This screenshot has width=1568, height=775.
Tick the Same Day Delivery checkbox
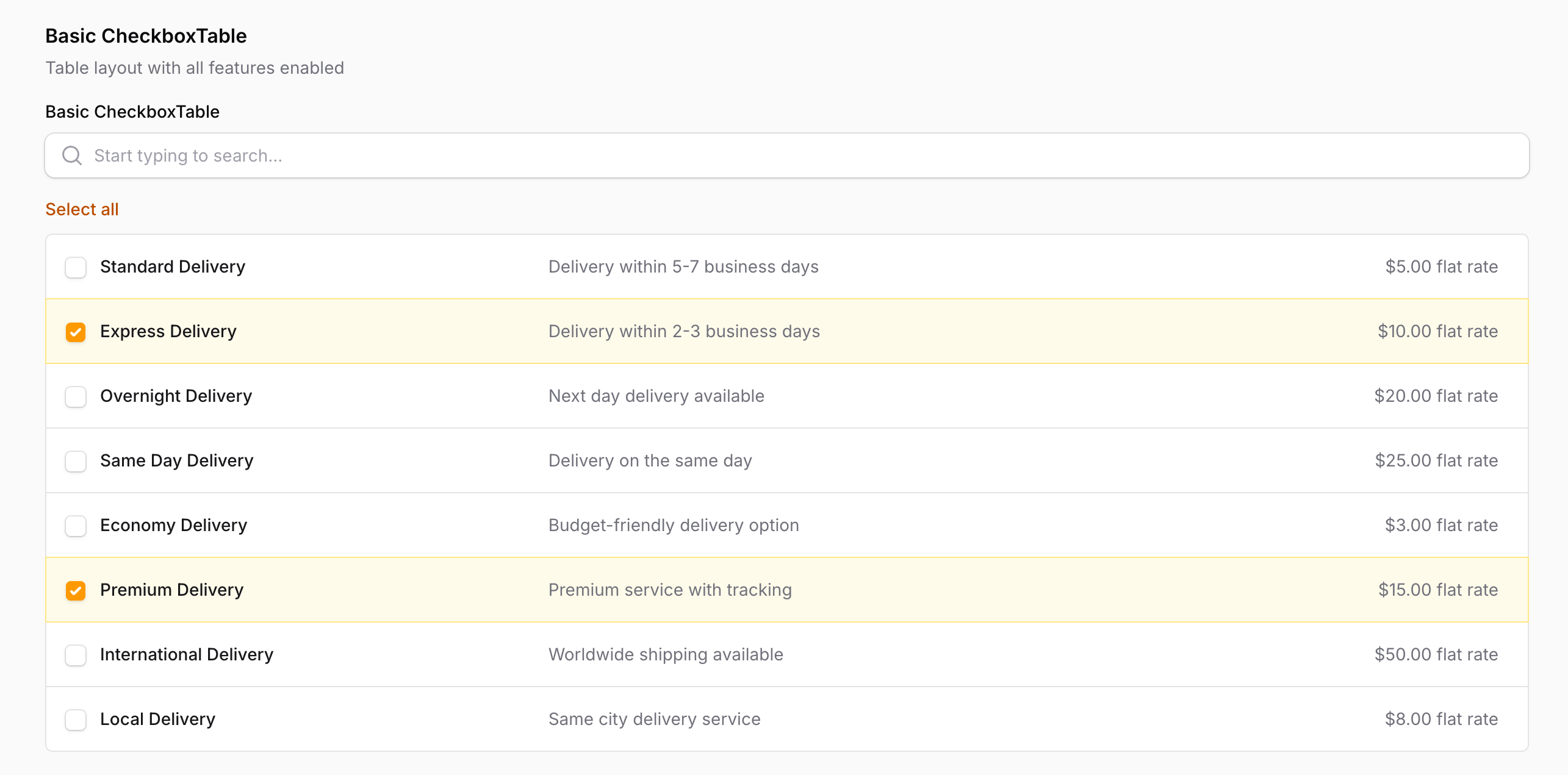[76, 461]
